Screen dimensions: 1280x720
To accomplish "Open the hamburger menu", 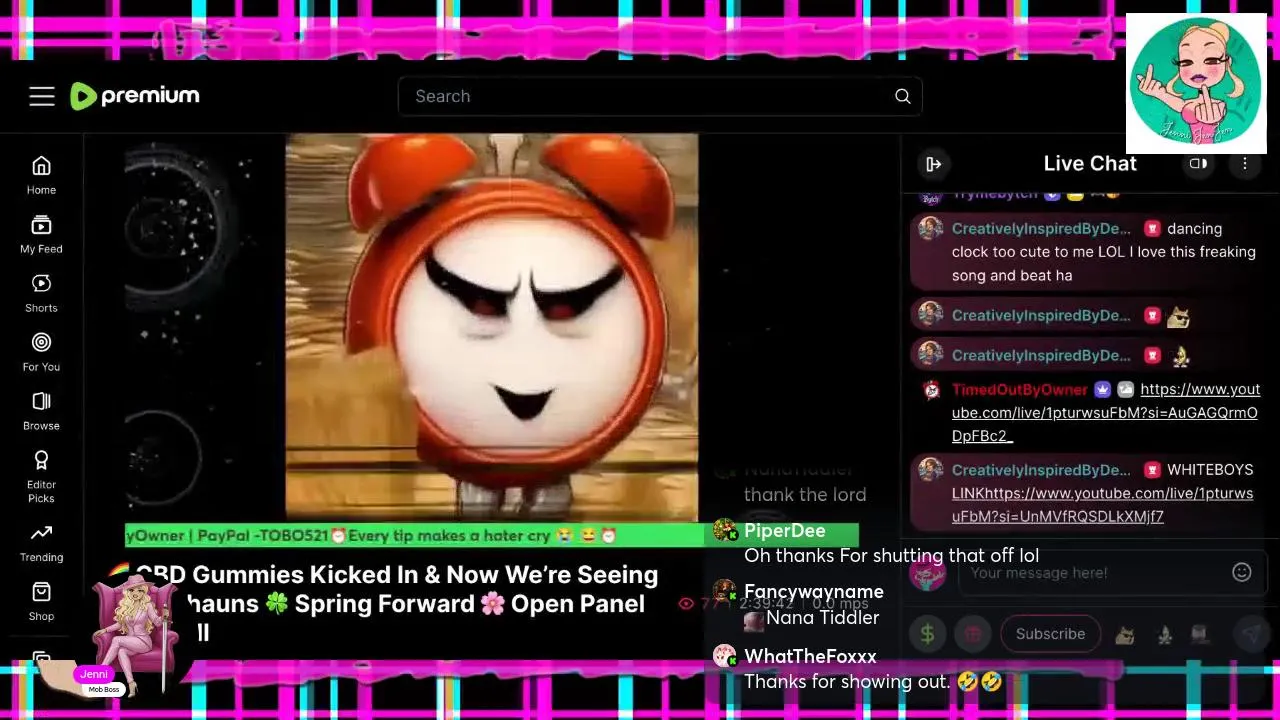I will click(x=42, y=96).
